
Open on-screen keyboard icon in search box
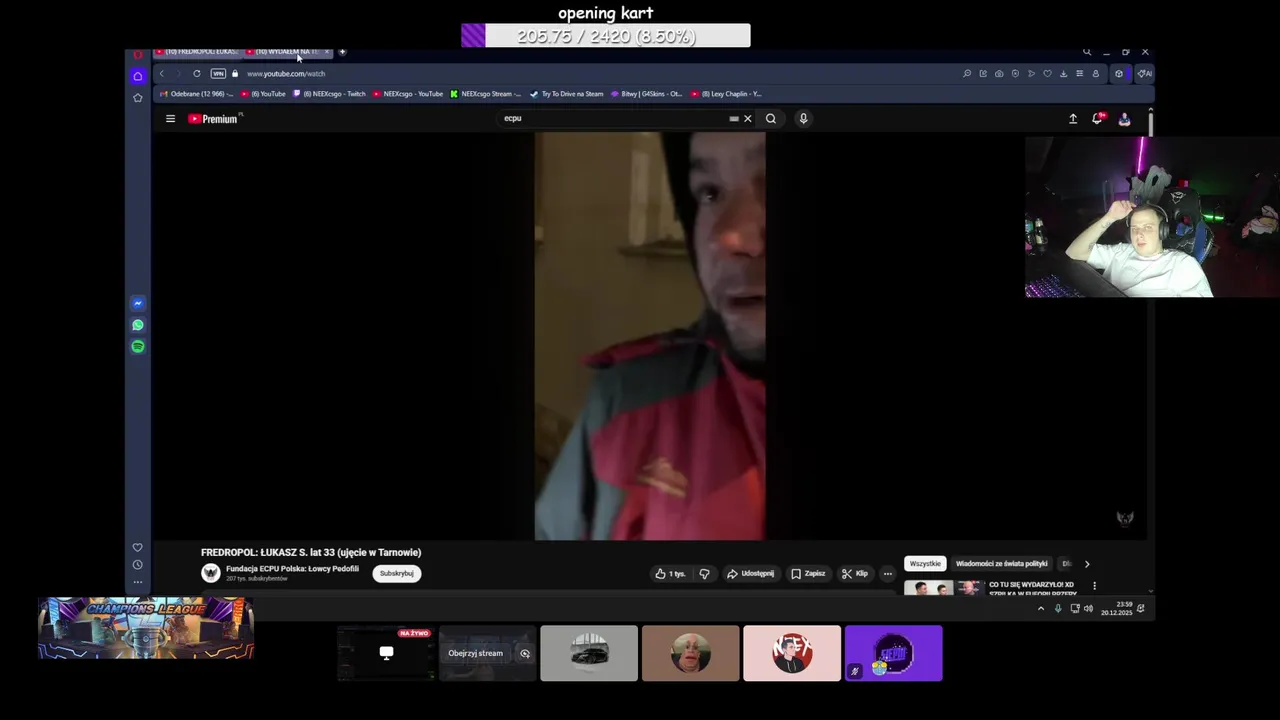tap(734, 118)
